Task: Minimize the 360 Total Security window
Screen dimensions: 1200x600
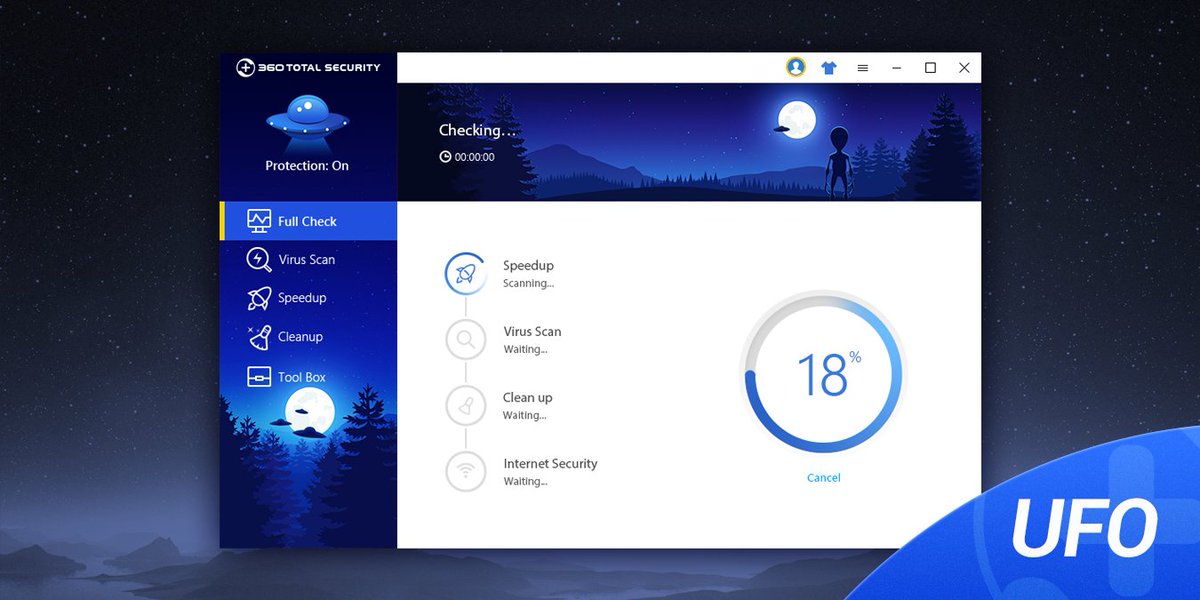Action: point(897,68)
